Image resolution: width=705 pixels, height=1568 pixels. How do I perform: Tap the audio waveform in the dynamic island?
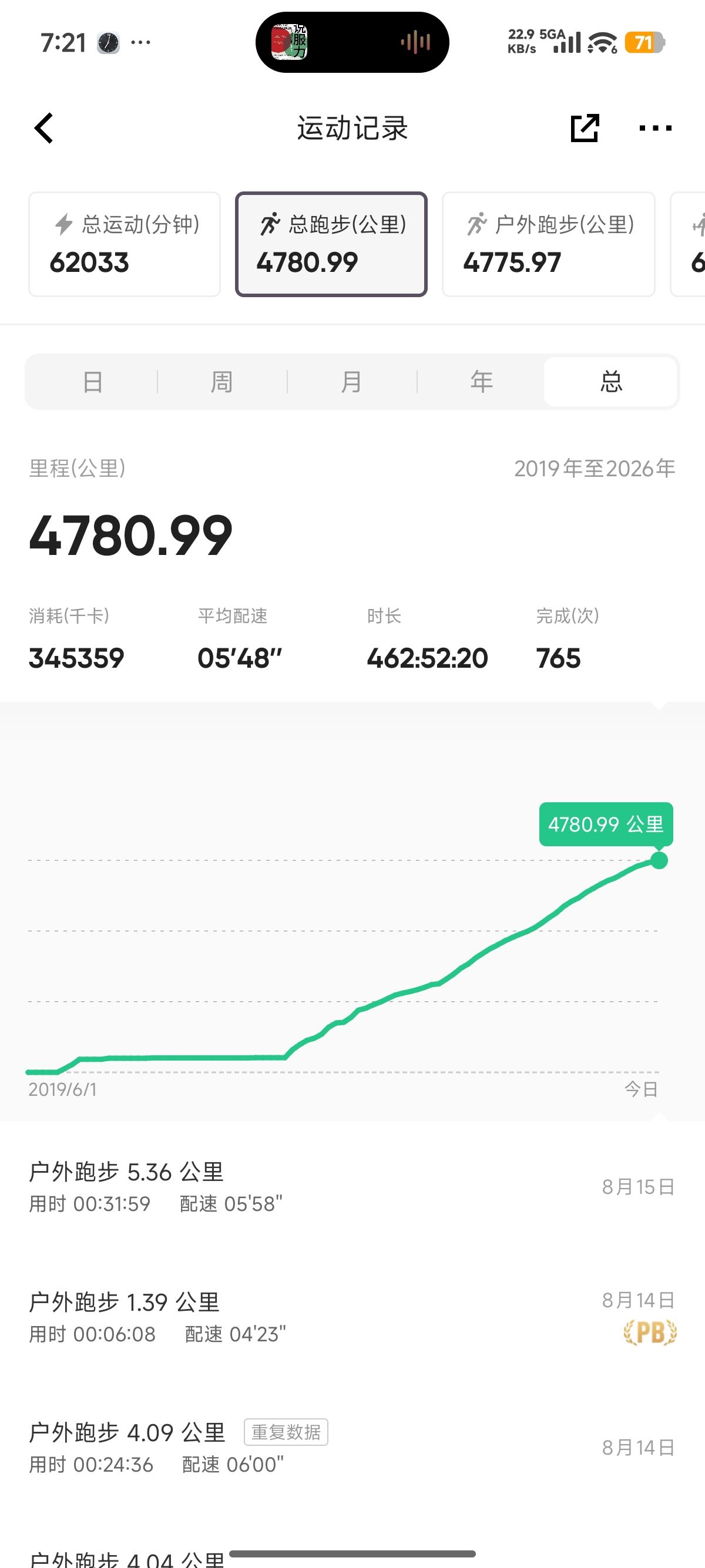[x=416, y=43]
